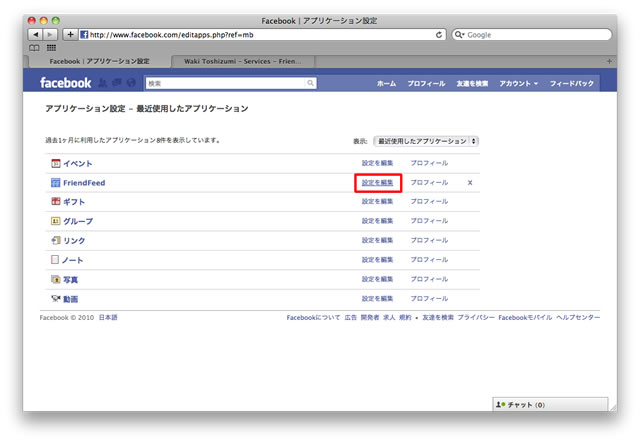Click the 動画 video icon
The width and height of the screenshot is (640, 443).
56,299
